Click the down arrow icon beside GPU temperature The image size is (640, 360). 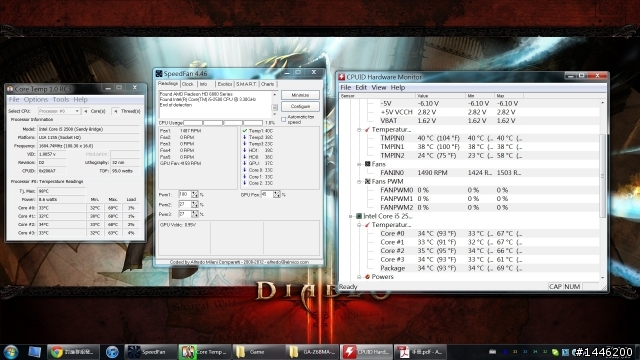244,163
